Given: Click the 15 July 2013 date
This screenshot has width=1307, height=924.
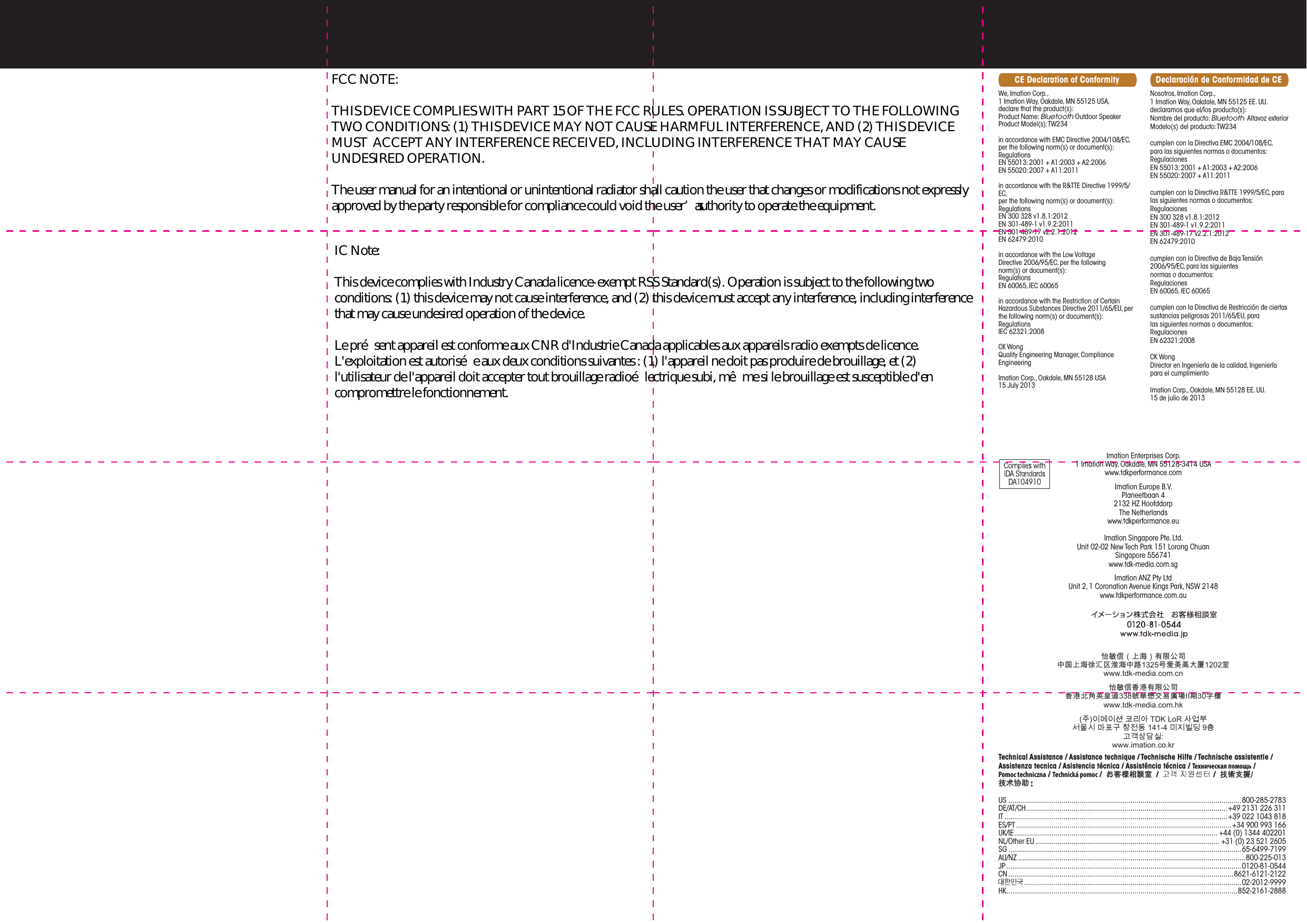Looking at the screenshot, I should click(1017, 386).
